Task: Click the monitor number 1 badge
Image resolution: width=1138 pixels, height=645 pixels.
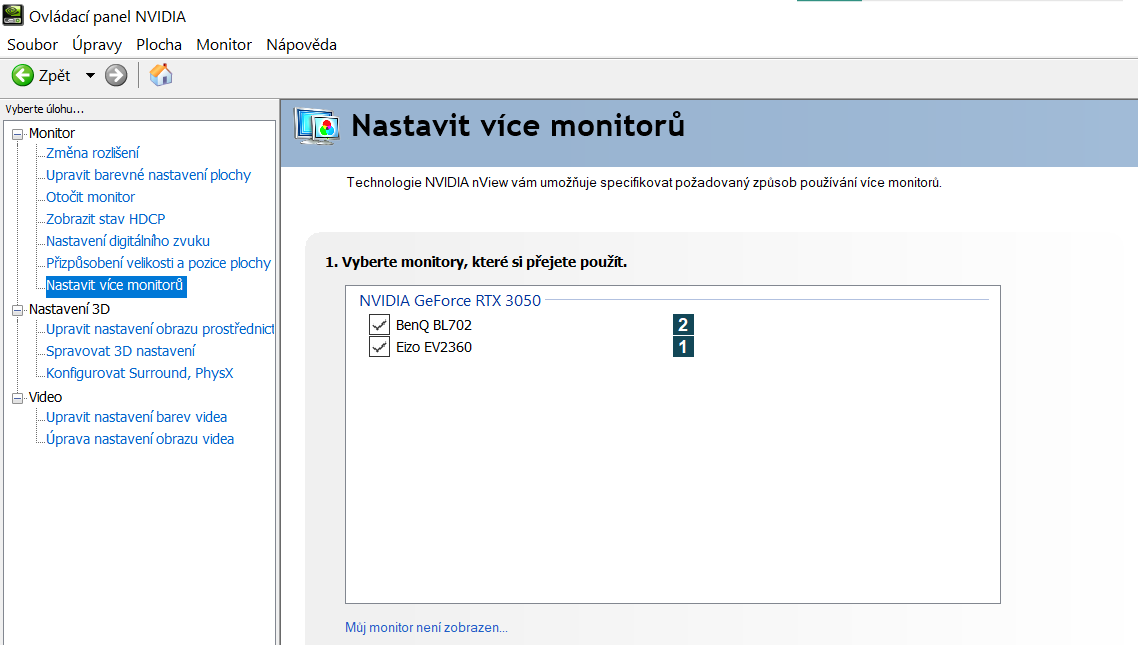Action: [x=683, y=347]
